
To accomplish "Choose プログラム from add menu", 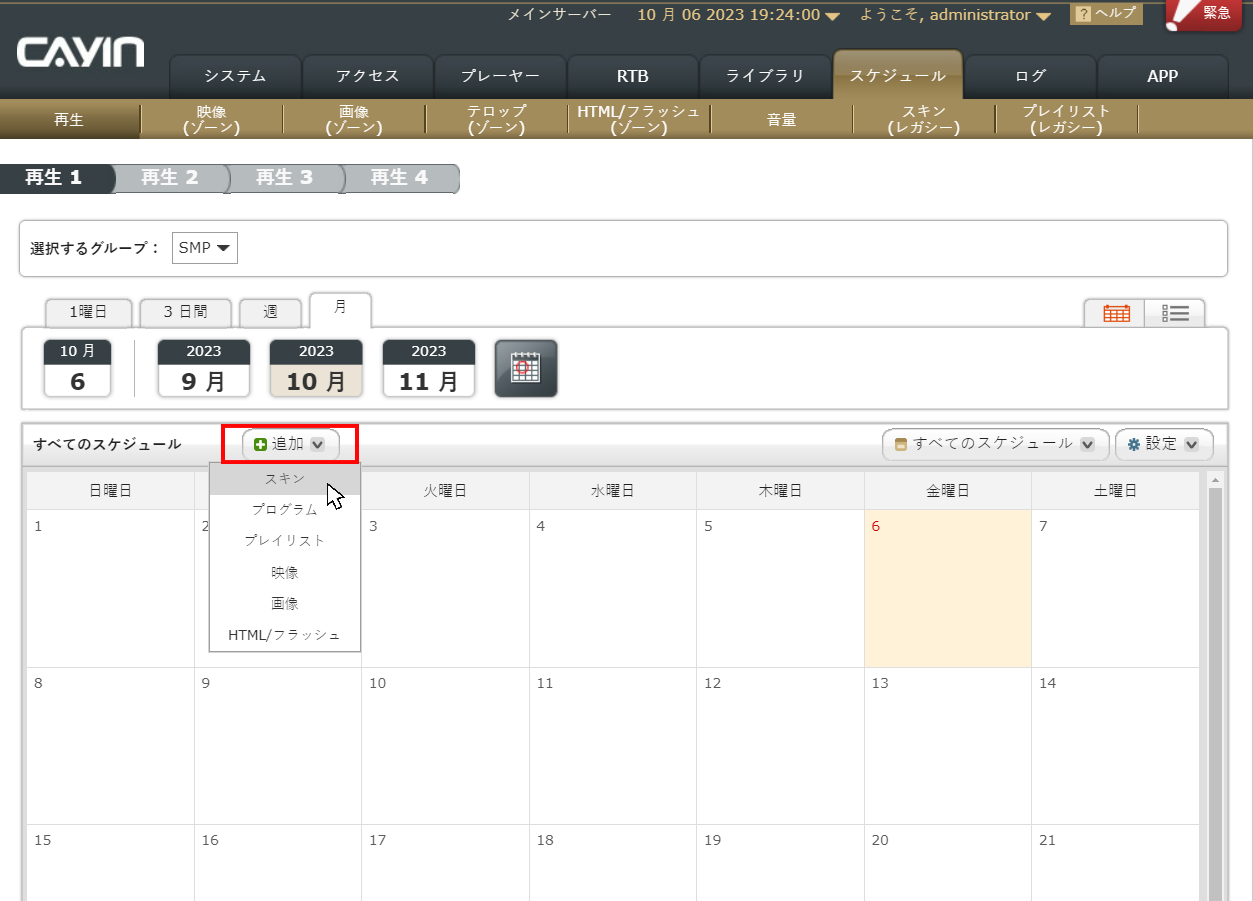I will pyautogui.click(x=285, y=509).
